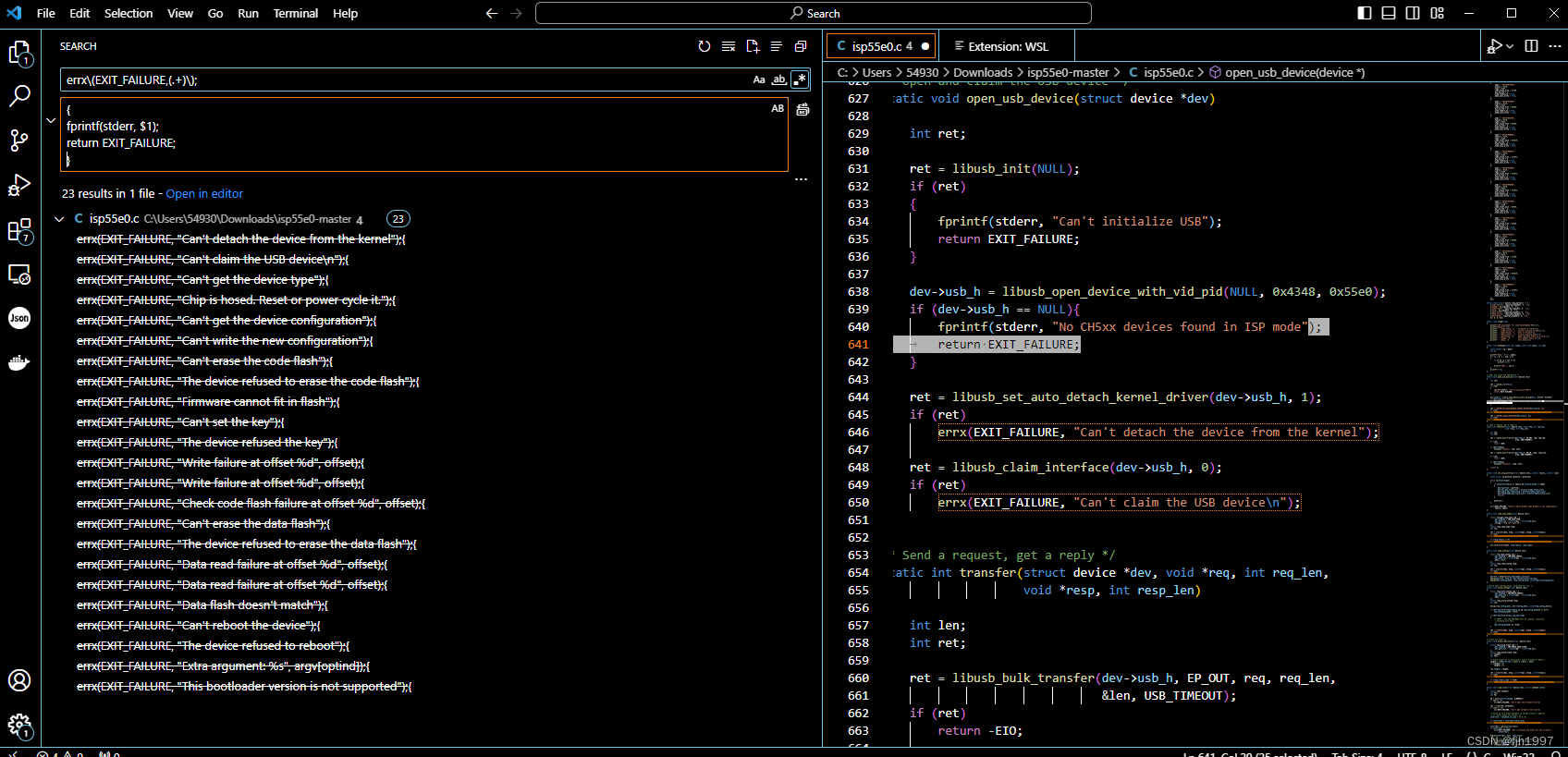Click the Replace All icon
Image resolution: width=1568 pixels, height=757 pixels.
(802, 109)
